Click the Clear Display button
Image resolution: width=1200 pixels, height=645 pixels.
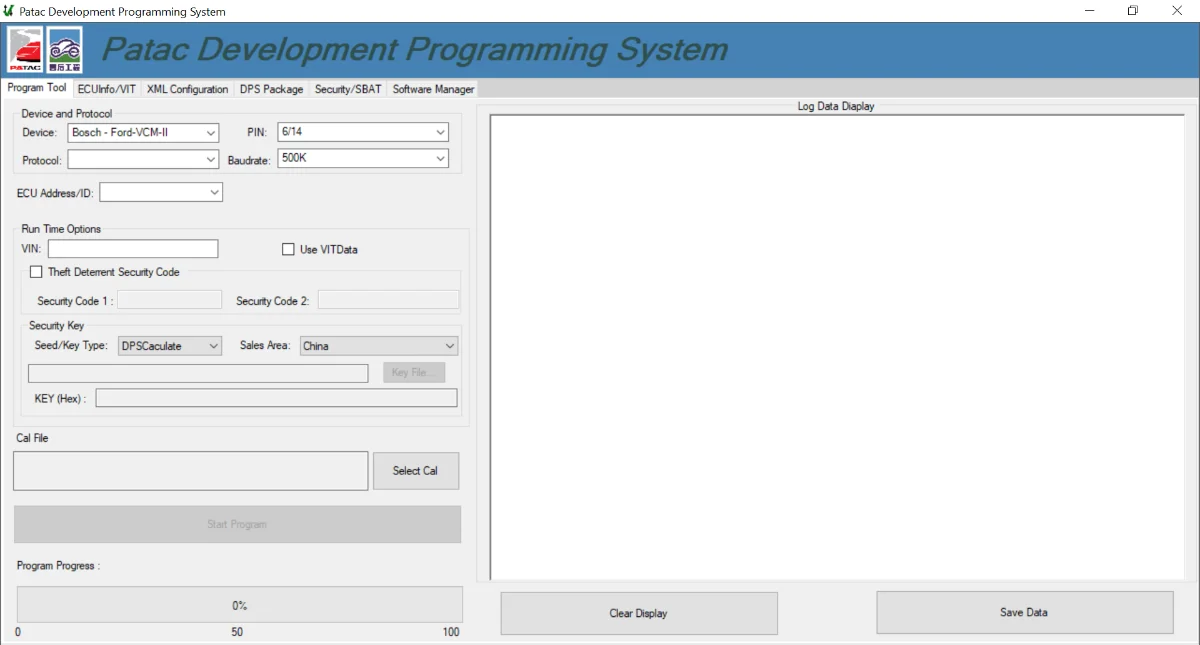pos(638,613)
